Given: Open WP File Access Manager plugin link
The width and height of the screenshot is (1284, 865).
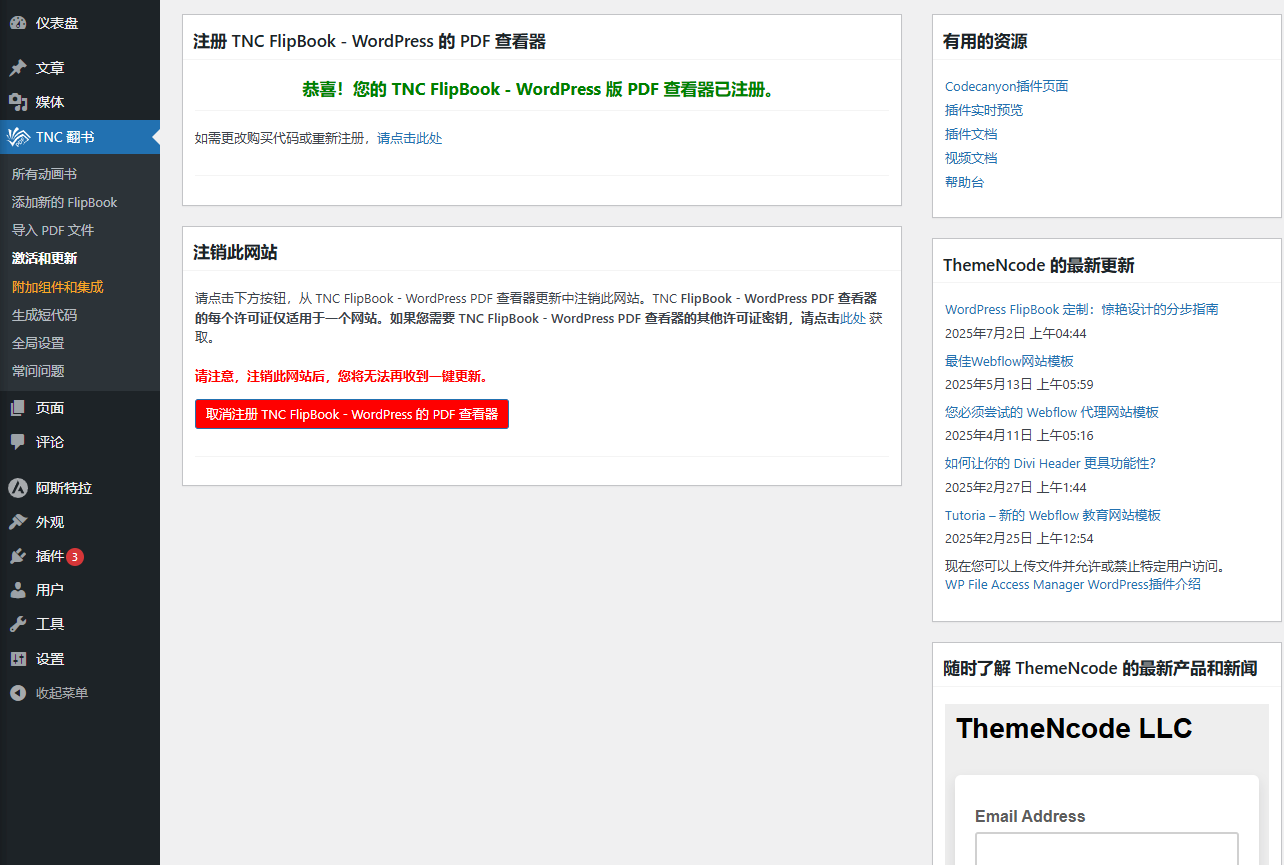Looking at the screenshot, I should click(x=1072, y=584).
